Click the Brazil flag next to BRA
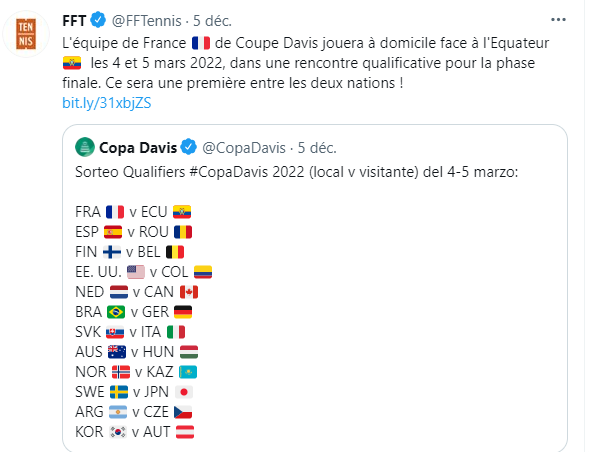Image resolution: width=589 pixels, height=452 pixels. [116, 312]
